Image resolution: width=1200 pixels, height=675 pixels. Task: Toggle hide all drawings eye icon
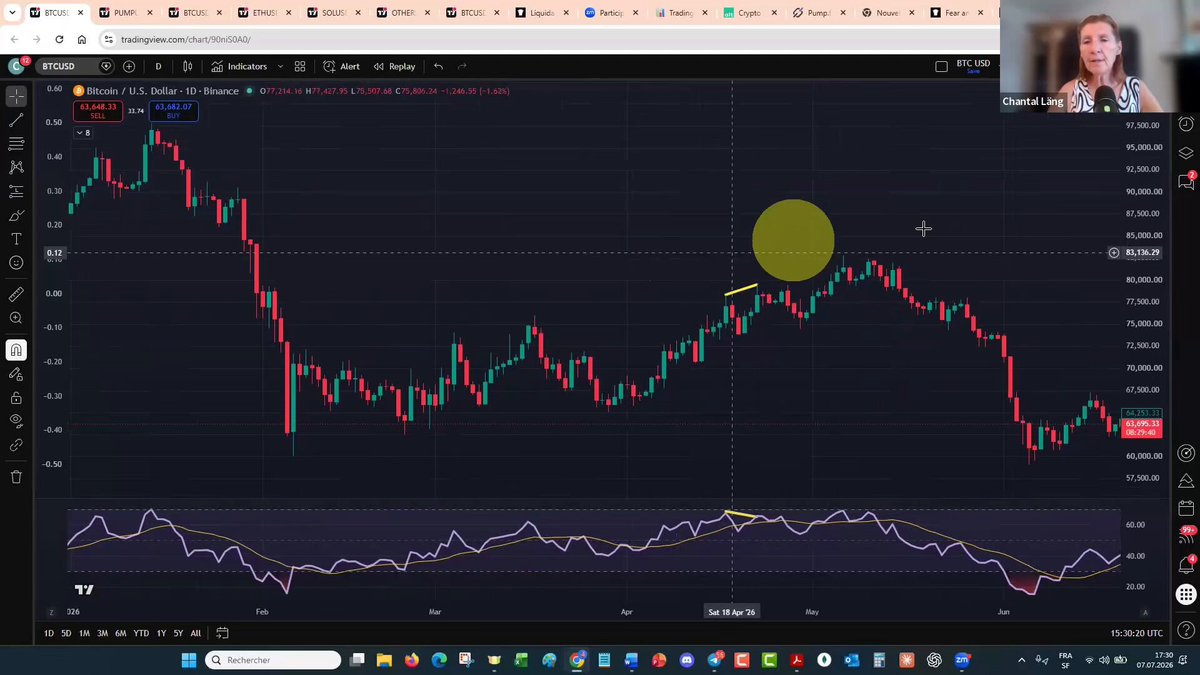[16, 421]
